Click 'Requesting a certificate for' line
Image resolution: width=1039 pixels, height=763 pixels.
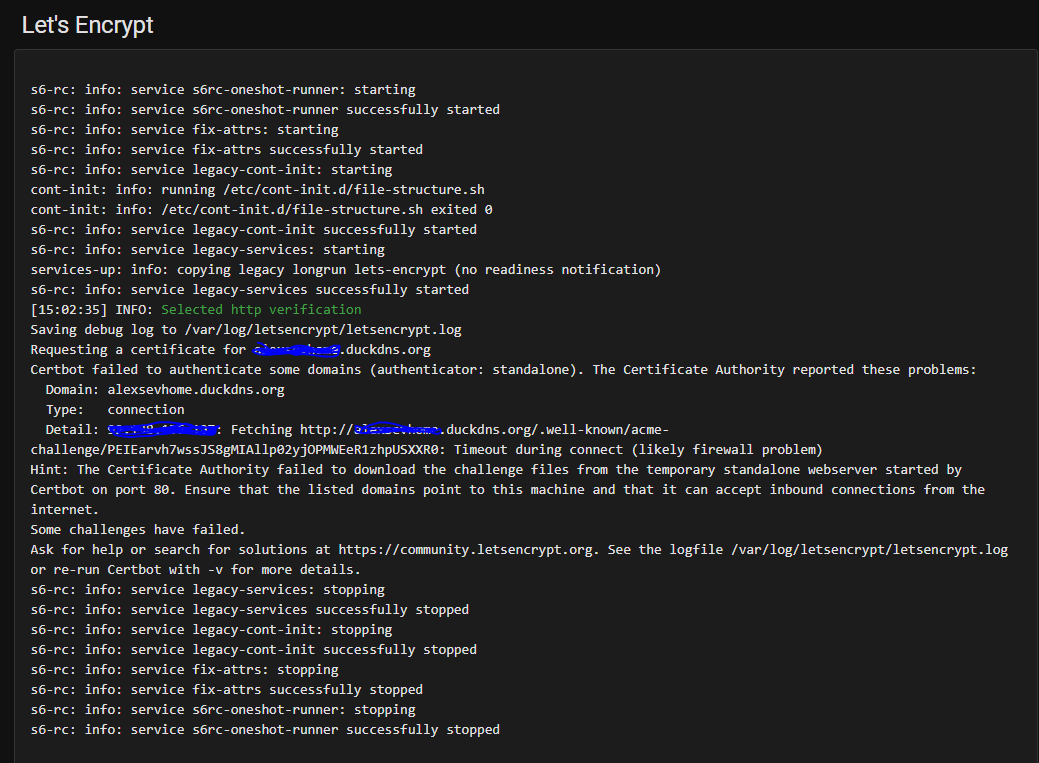pos(231,349)
